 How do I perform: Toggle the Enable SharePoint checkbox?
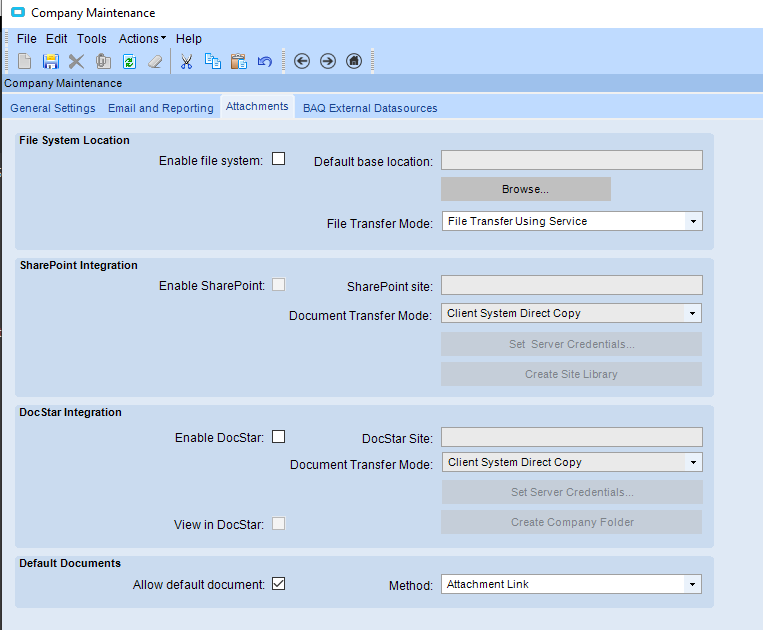[x=278, y=284]
